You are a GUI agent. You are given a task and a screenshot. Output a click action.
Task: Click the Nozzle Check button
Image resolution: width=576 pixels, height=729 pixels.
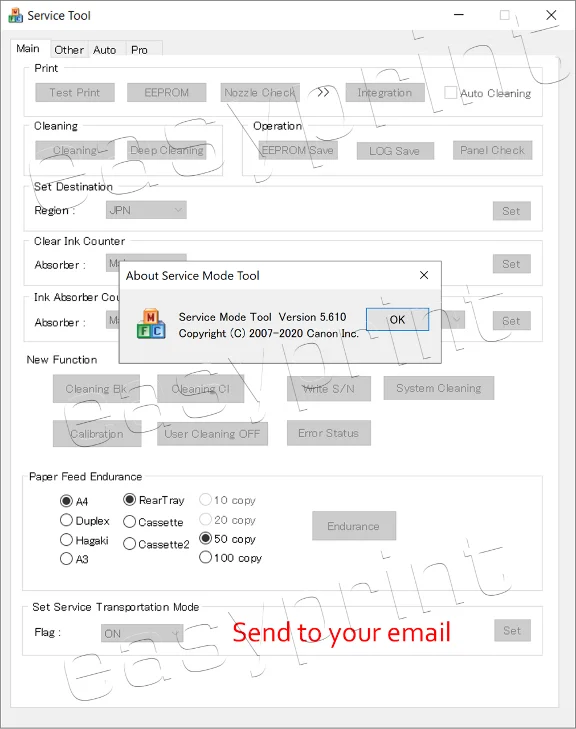[x=260, y=93]
